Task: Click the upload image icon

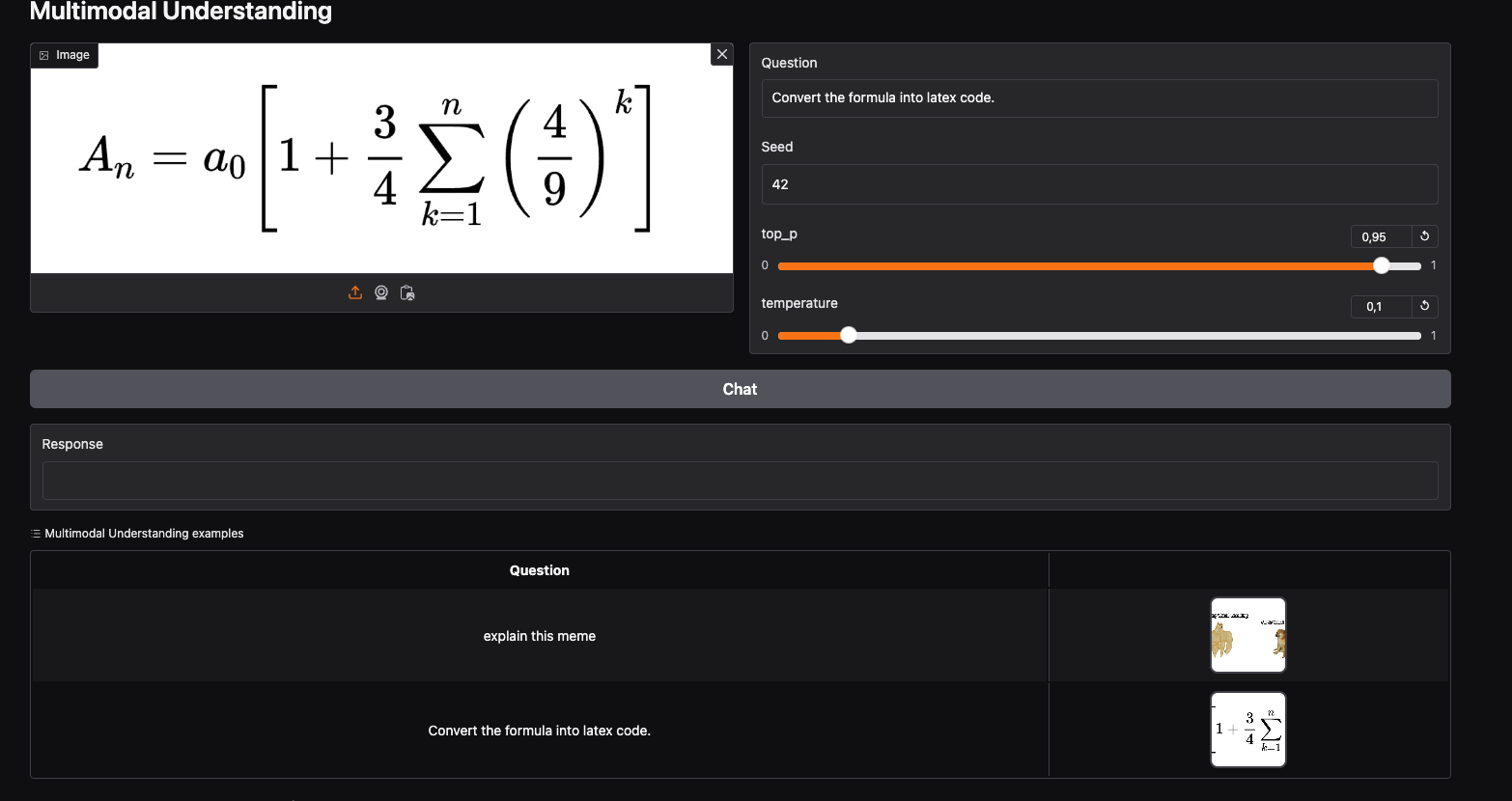Action: point(355,292)
